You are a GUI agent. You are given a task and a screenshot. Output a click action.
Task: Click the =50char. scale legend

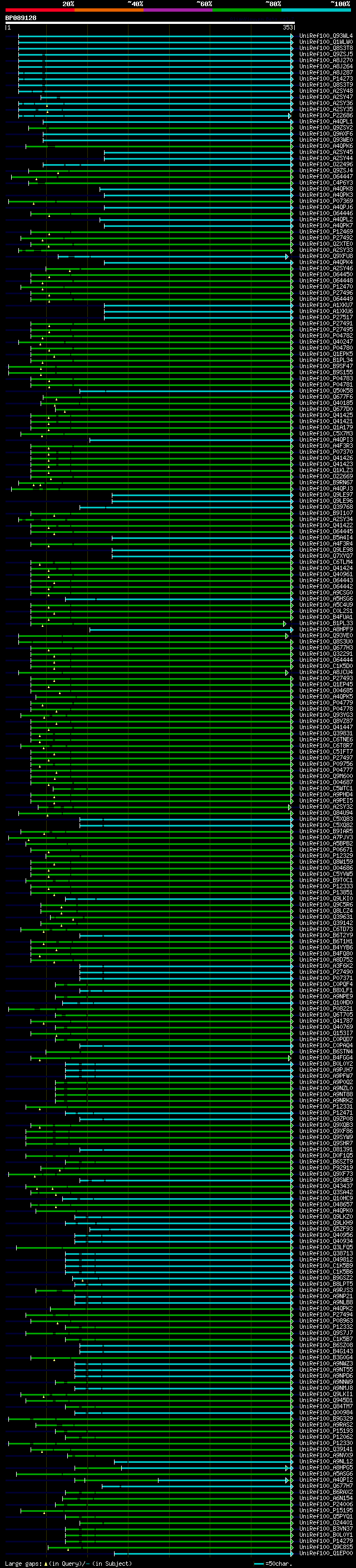point(273,1564)
